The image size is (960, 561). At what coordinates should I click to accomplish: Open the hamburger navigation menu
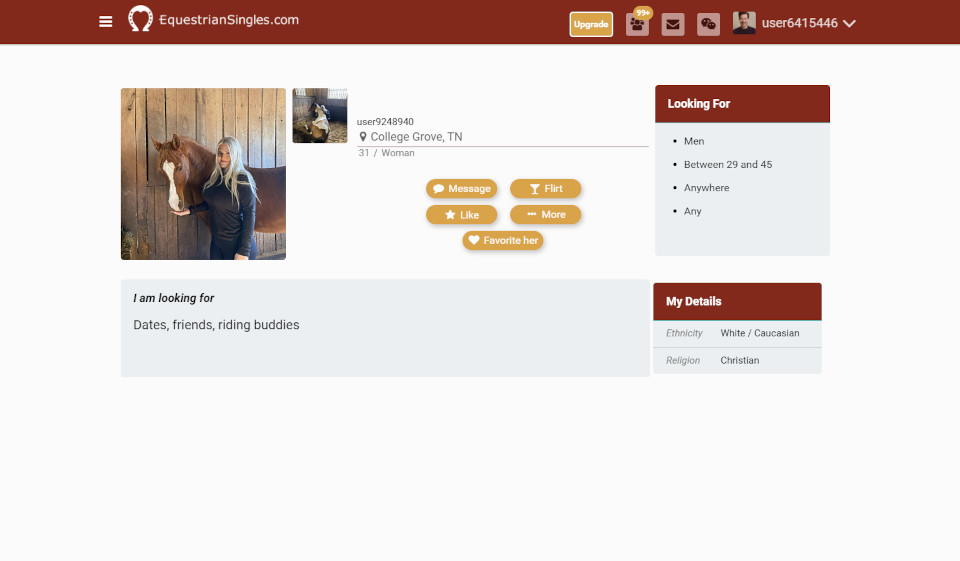(106, 22)
